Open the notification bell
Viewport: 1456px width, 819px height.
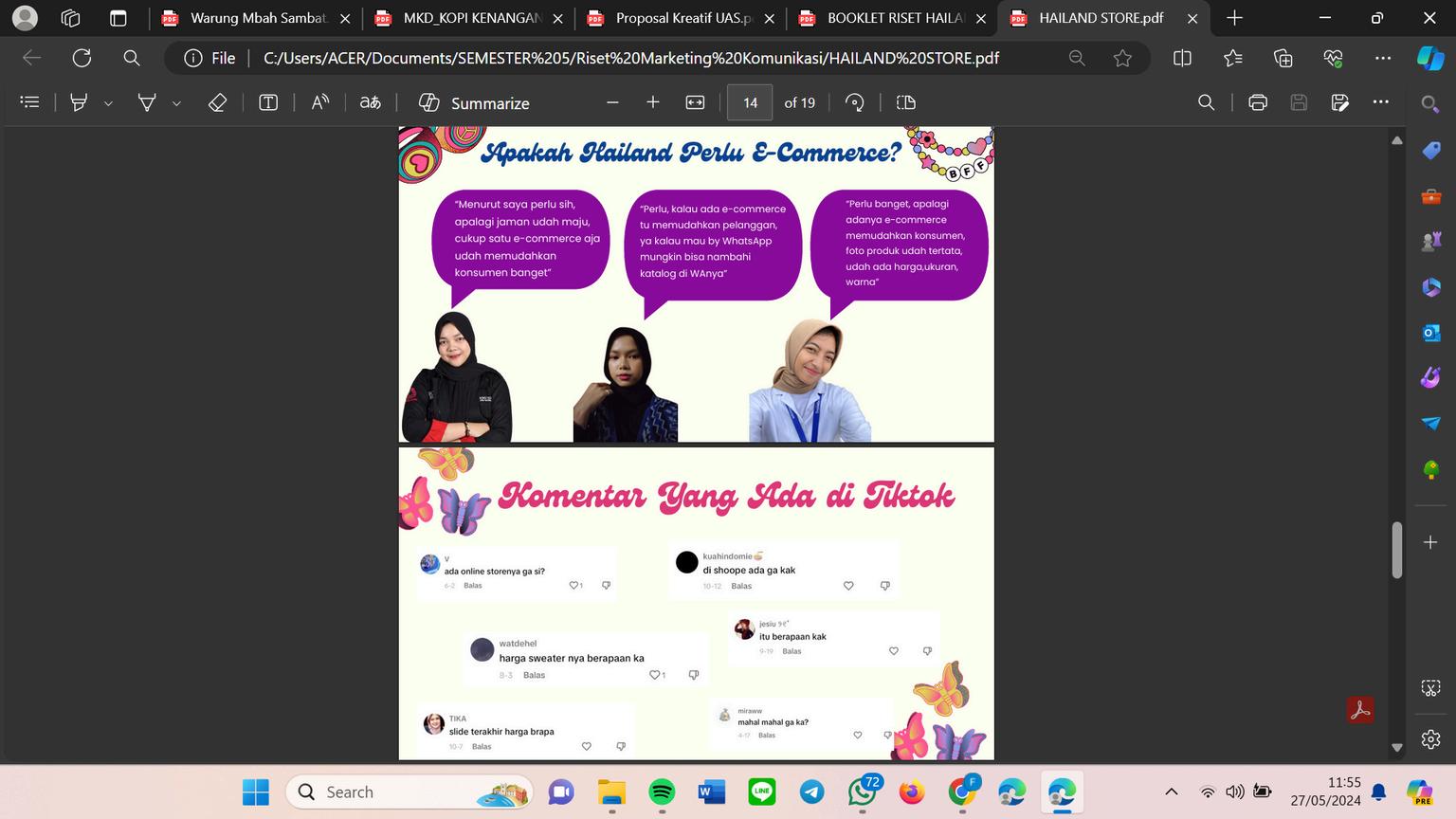(x=1379, y=792)
